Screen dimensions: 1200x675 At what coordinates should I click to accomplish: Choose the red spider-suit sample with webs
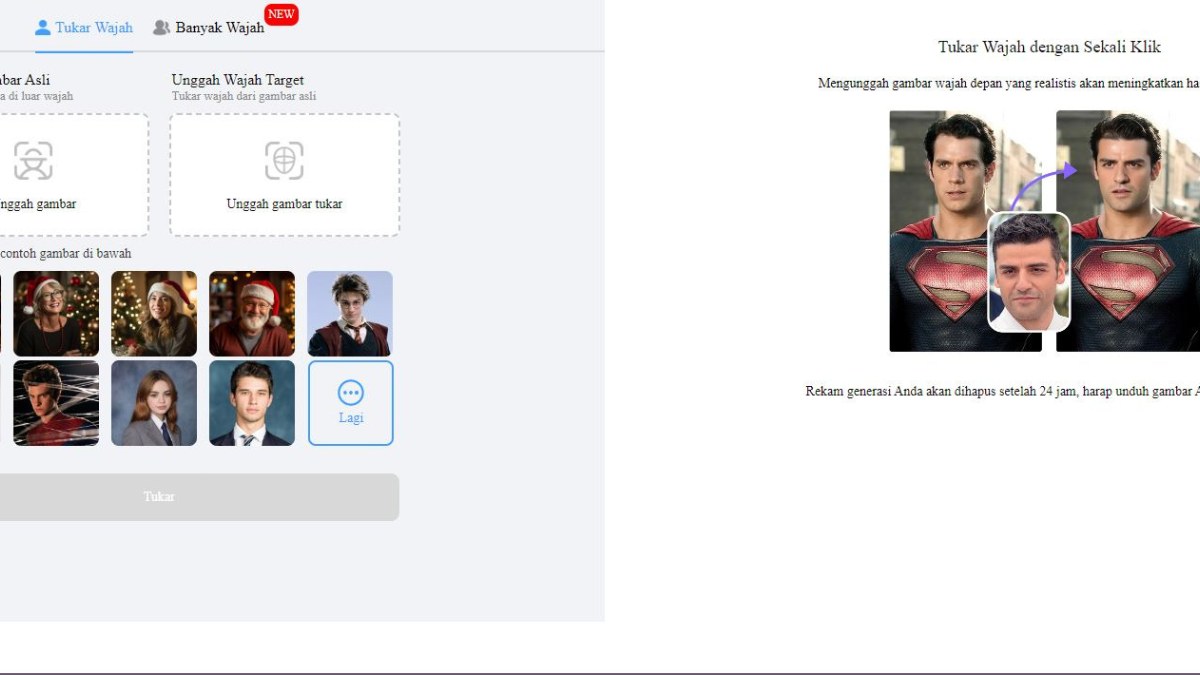tap(56, 403)
